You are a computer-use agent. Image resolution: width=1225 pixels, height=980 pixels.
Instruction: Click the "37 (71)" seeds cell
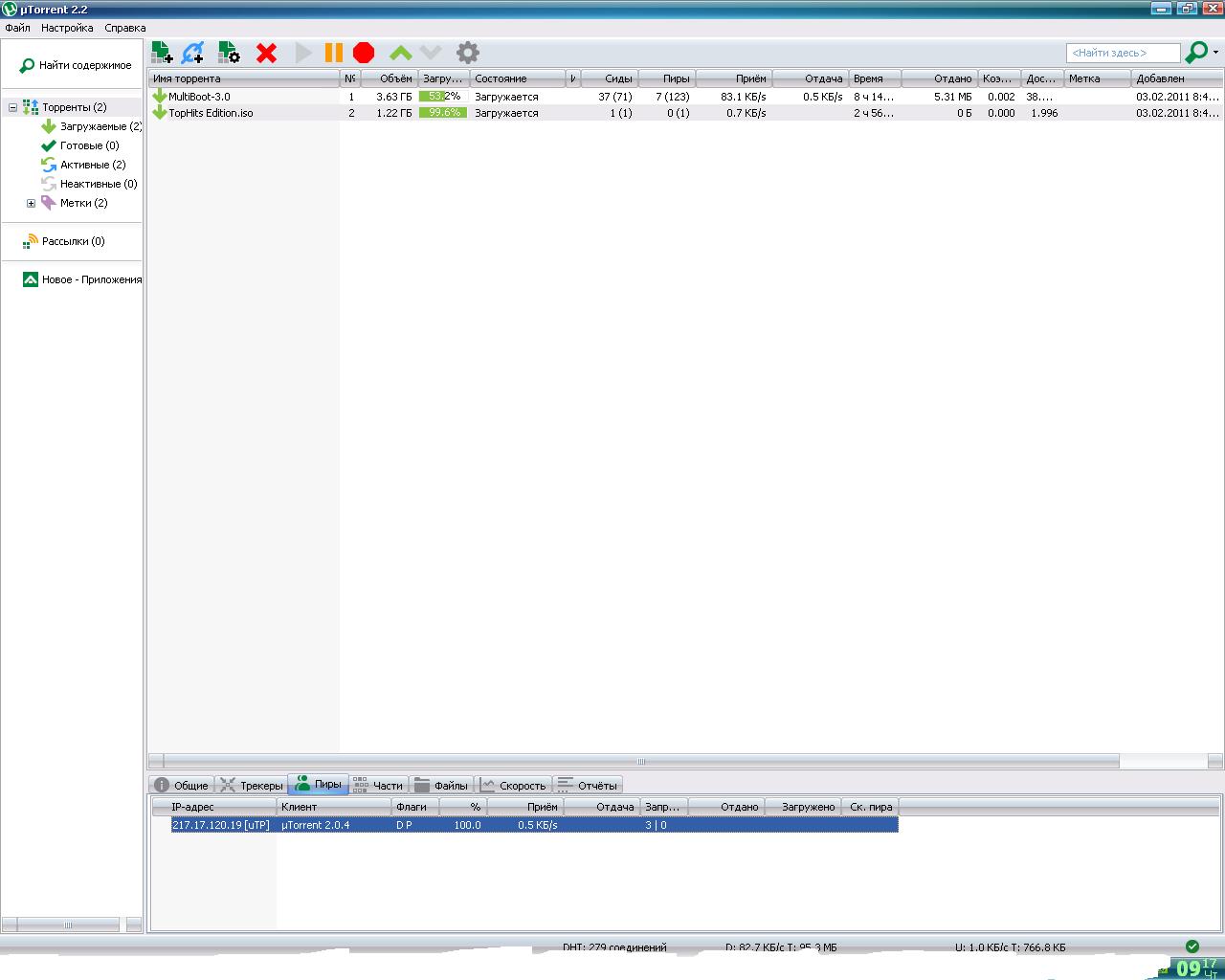tap(615, 97)
